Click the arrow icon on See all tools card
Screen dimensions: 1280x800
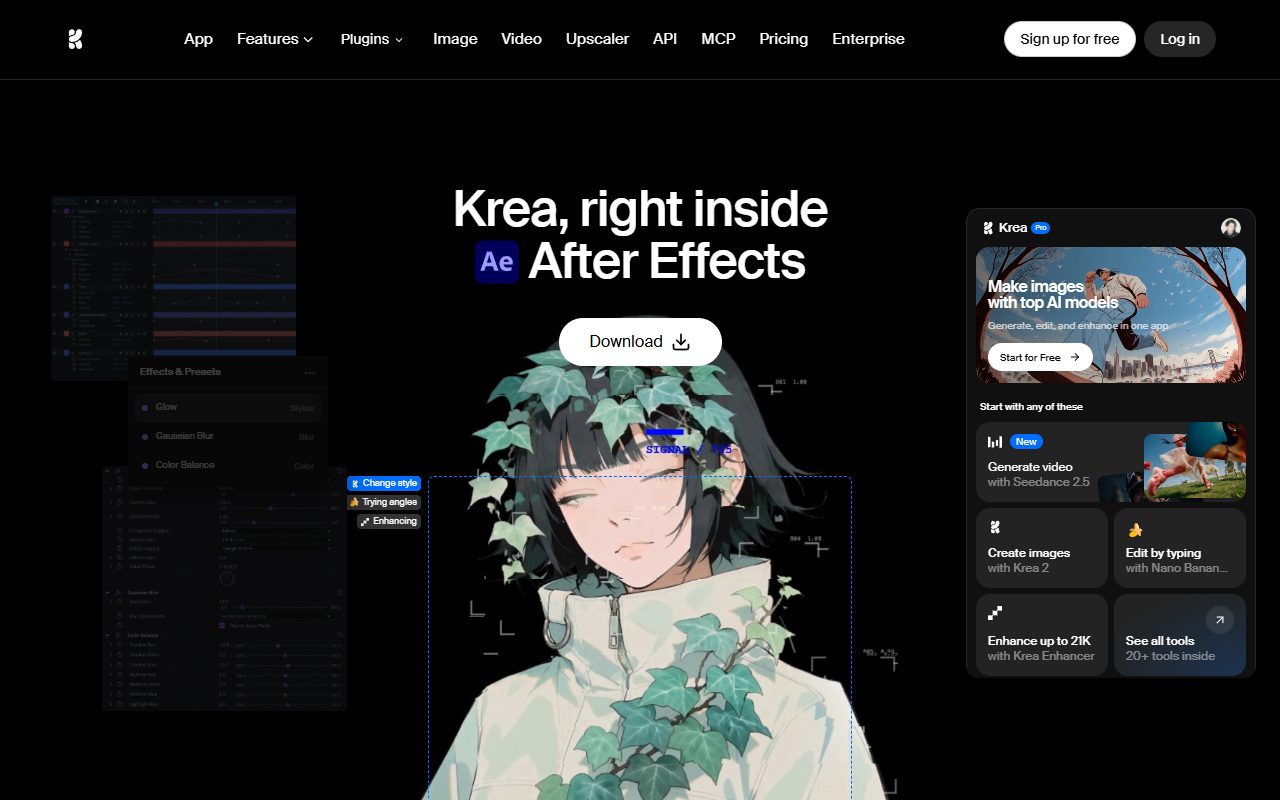coord(1219,620)
